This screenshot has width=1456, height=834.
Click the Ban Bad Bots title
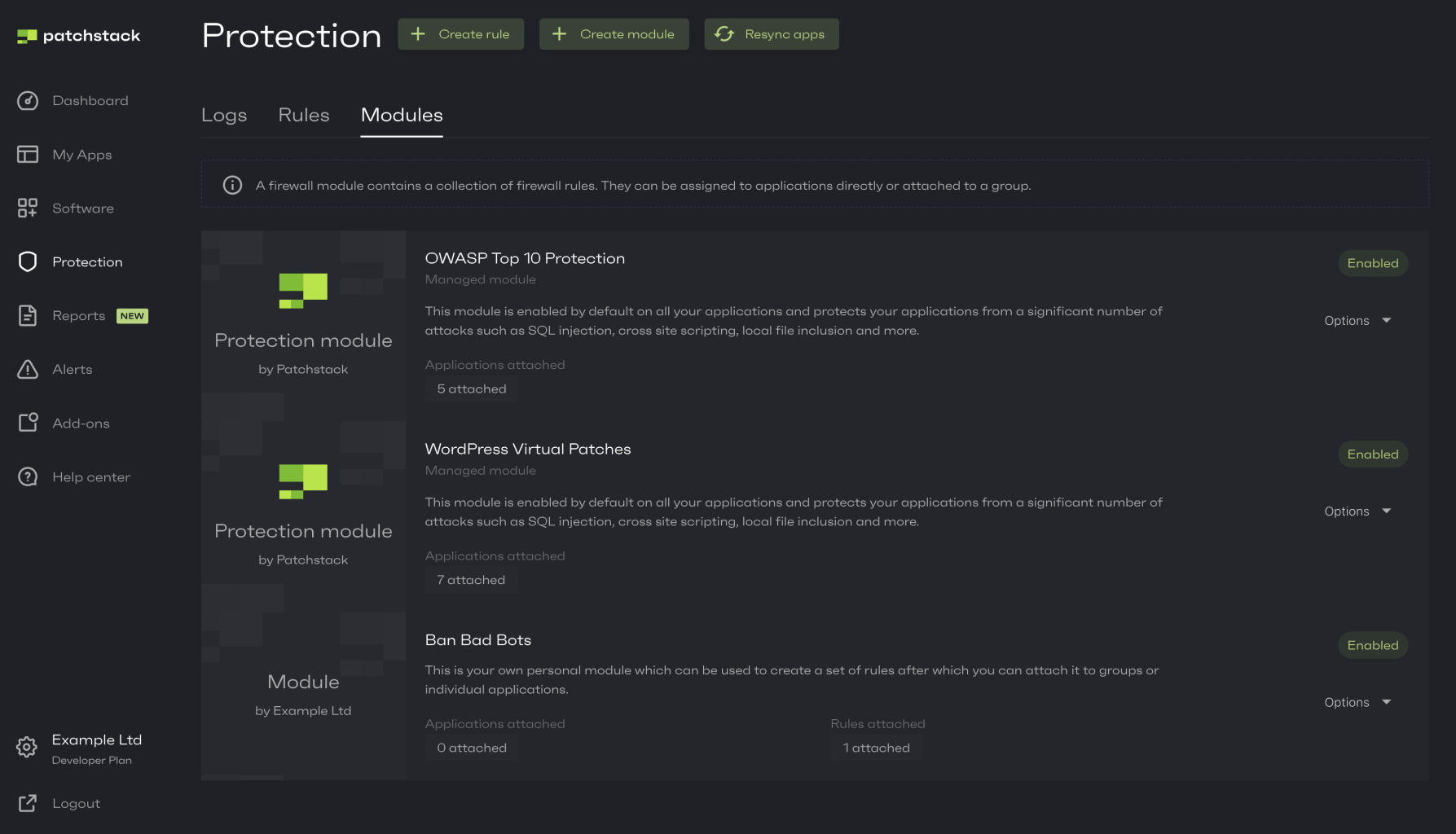(x=478, y=641)
